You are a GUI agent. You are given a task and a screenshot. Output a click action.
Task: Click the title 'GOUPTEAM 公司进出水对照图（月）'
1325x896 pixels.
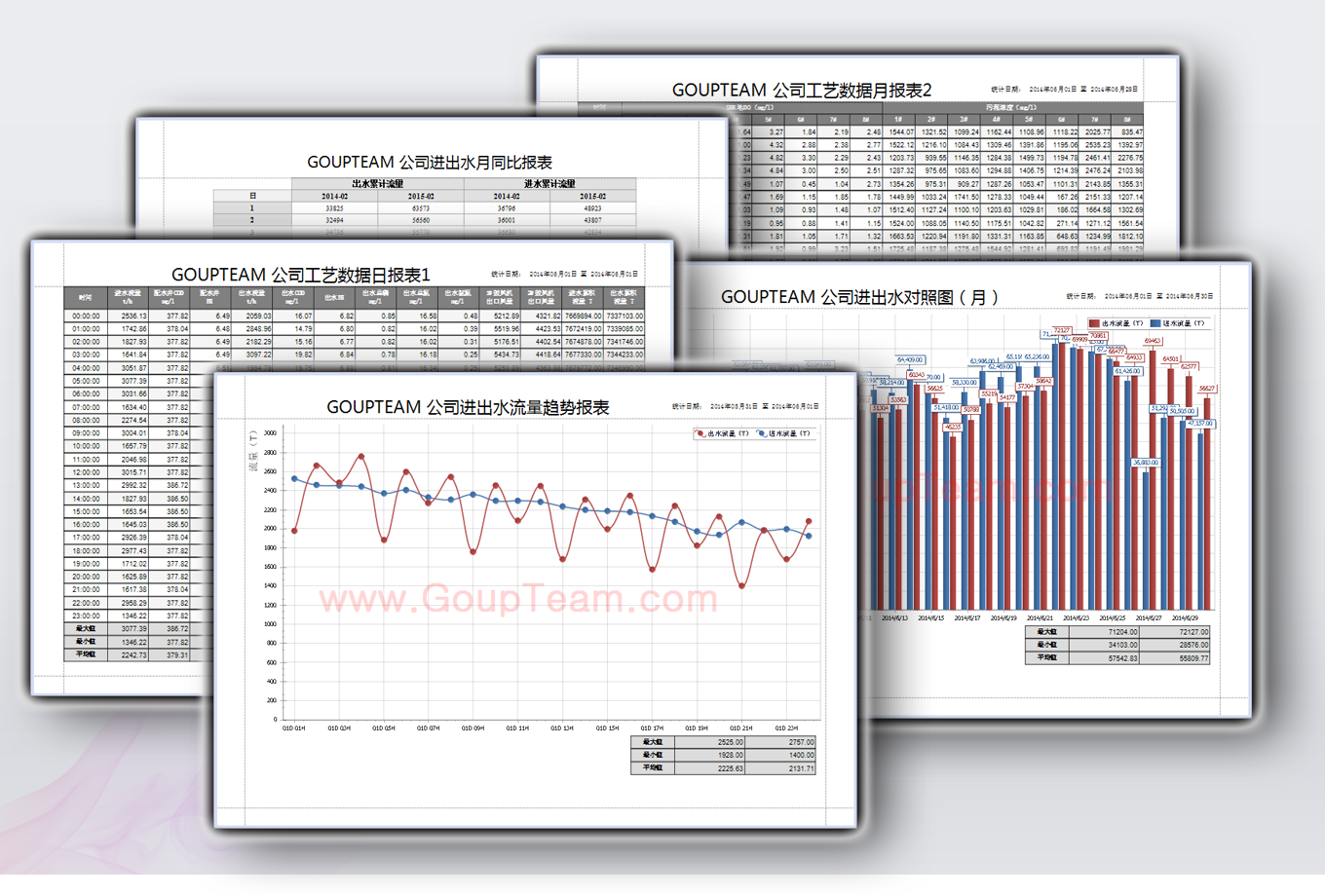860,297
